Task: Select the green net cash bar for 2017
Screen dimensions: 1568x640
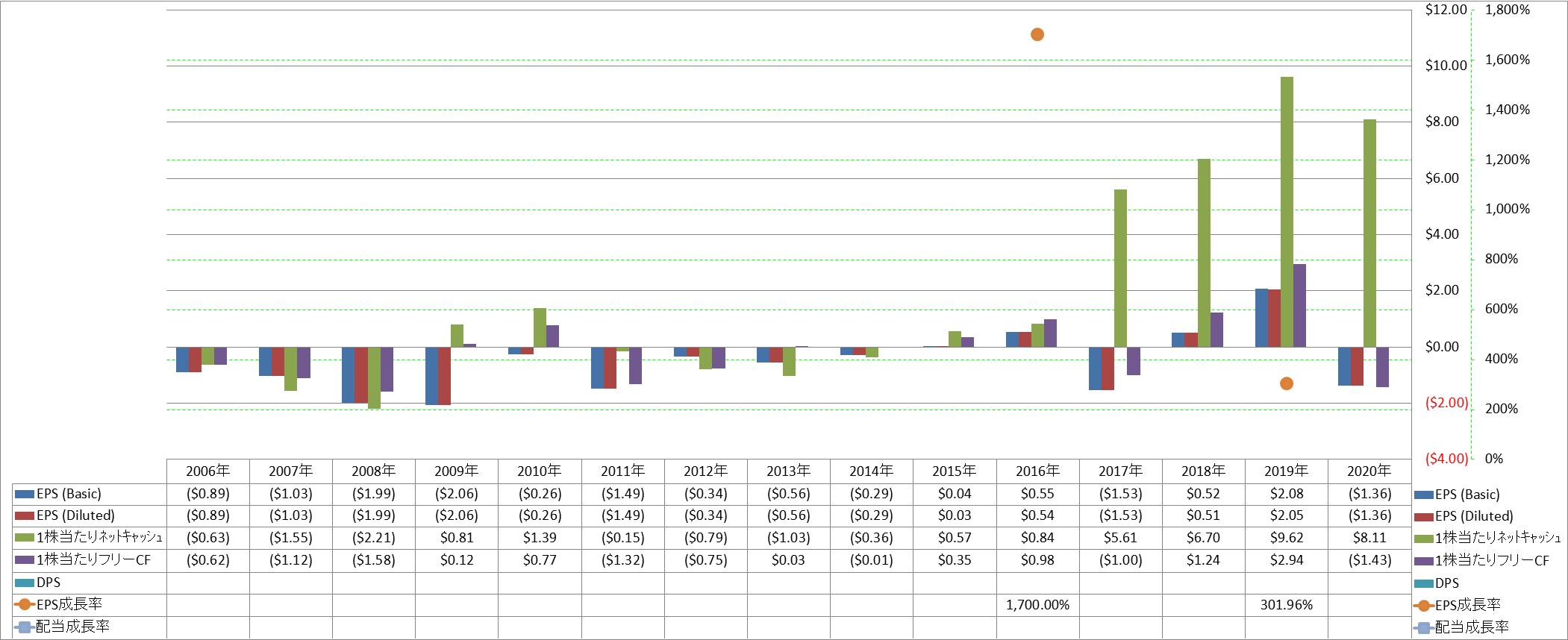Action: [1120, 268]
